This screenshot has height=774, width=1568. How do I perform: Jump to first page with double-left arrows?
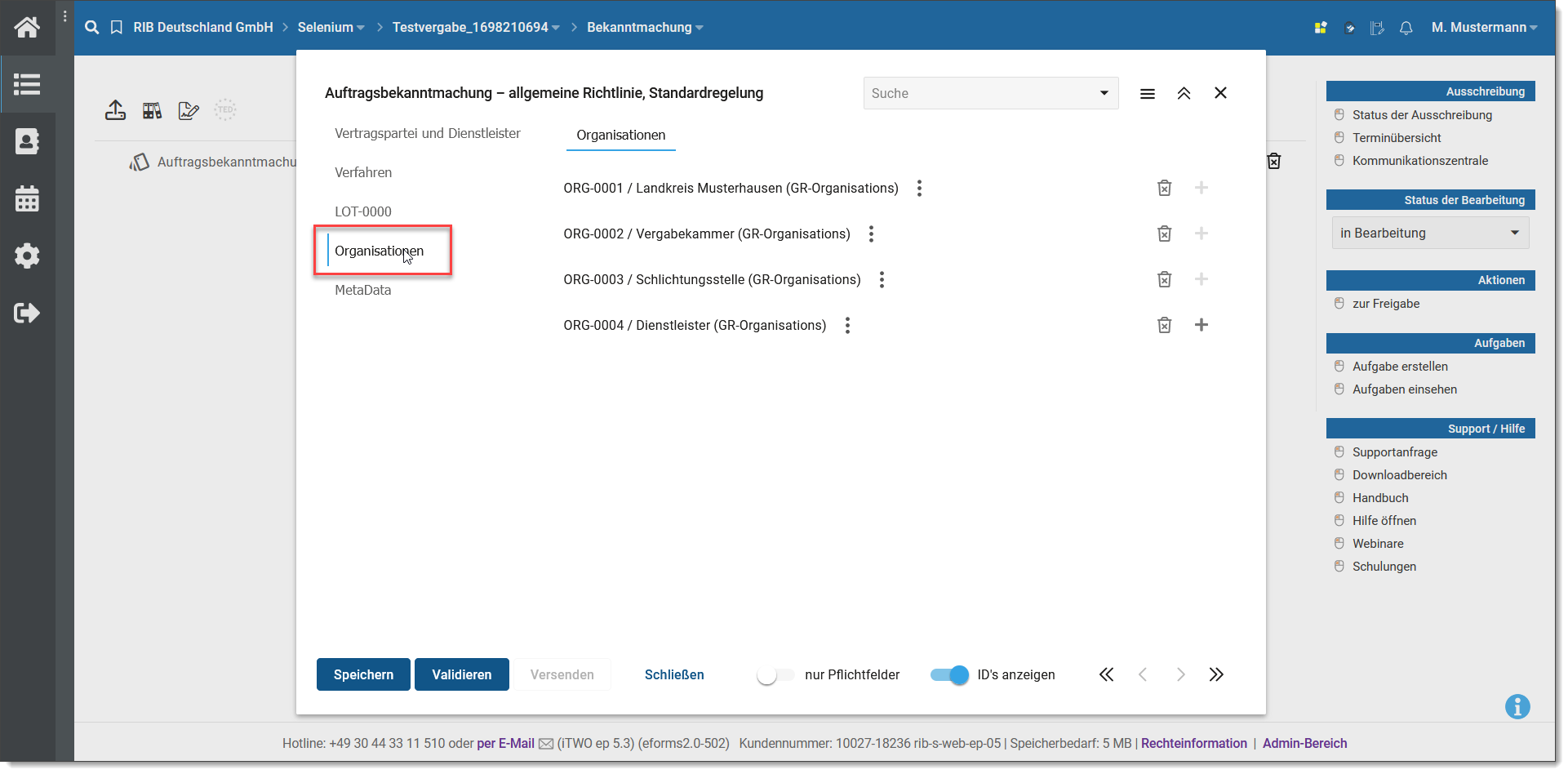click(1106, 674)
